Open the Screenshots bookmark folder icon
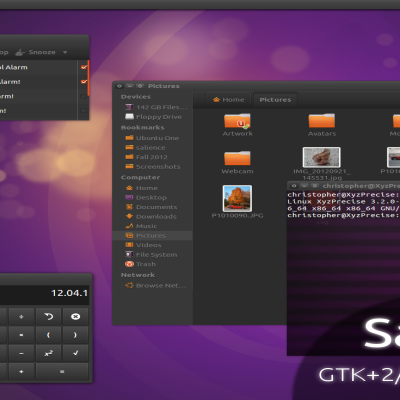The image size is (400, 400). point(129,166)
